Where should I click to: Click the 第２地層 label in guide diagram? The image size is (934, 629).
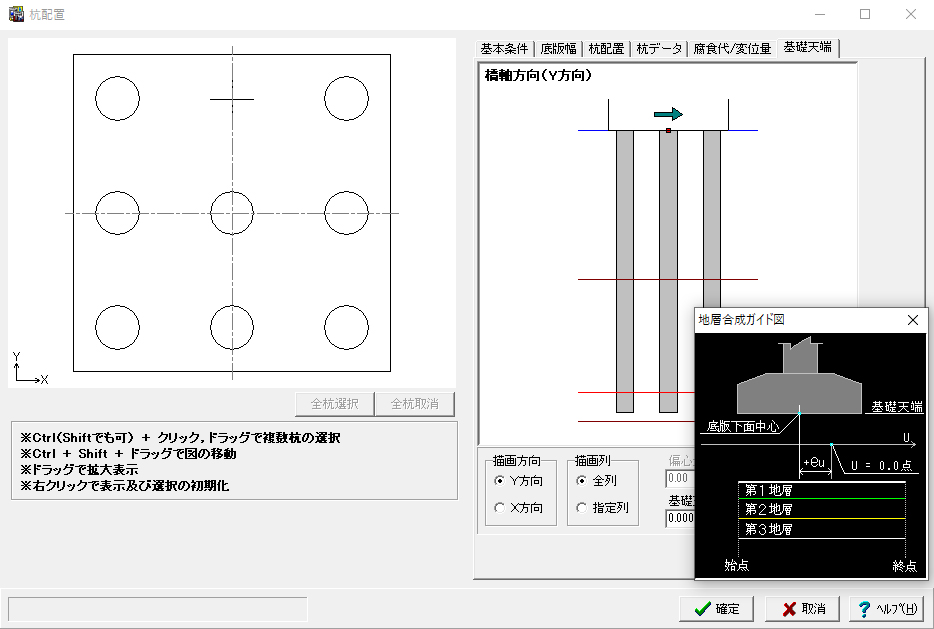769,509
